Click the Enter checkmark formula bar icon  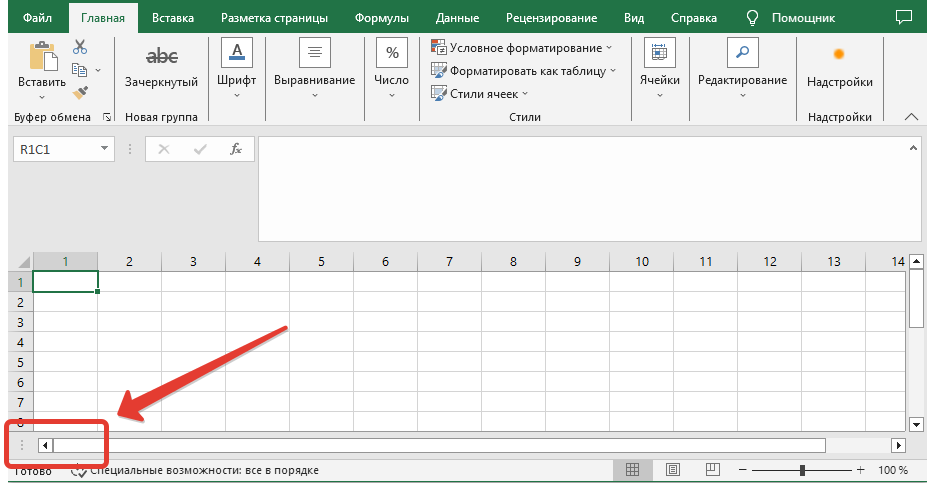pyautogui.click(x=200, y=149)
